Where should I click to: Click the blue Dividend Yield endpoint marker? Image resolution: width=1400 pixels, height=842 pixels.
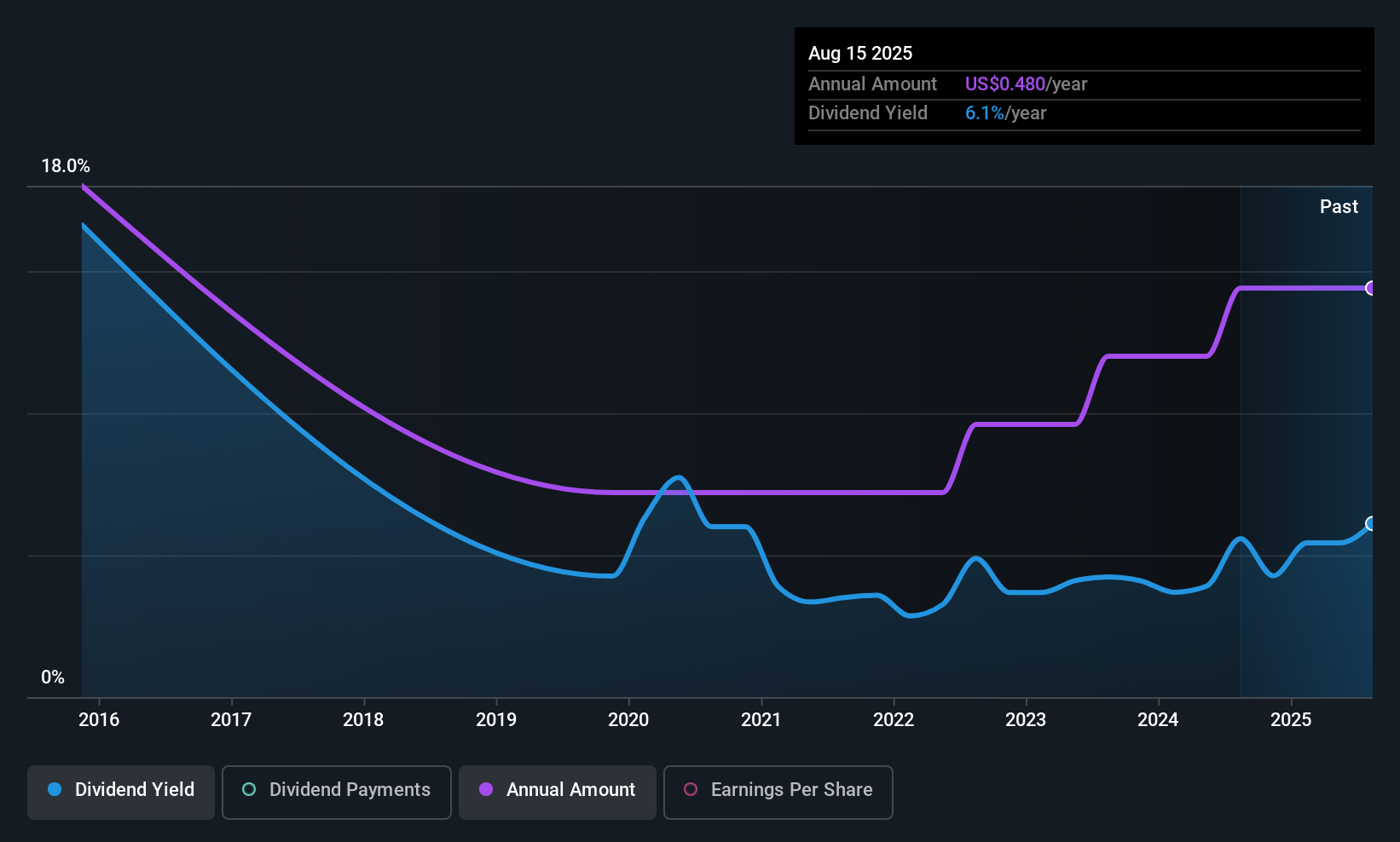(1370, 523)
